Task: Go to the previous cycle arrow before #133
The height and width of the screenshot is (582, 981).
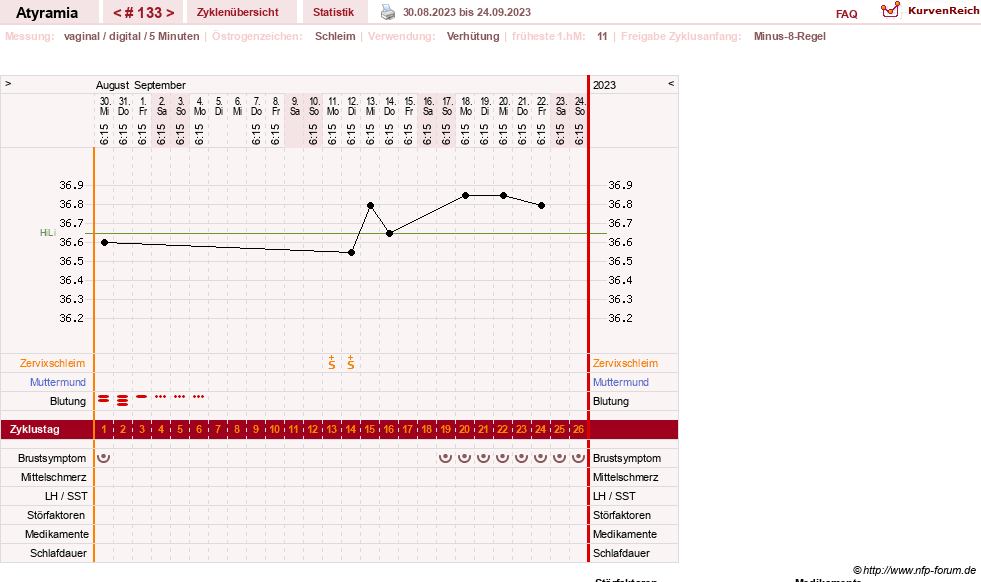Action: (x=117, y=13)
